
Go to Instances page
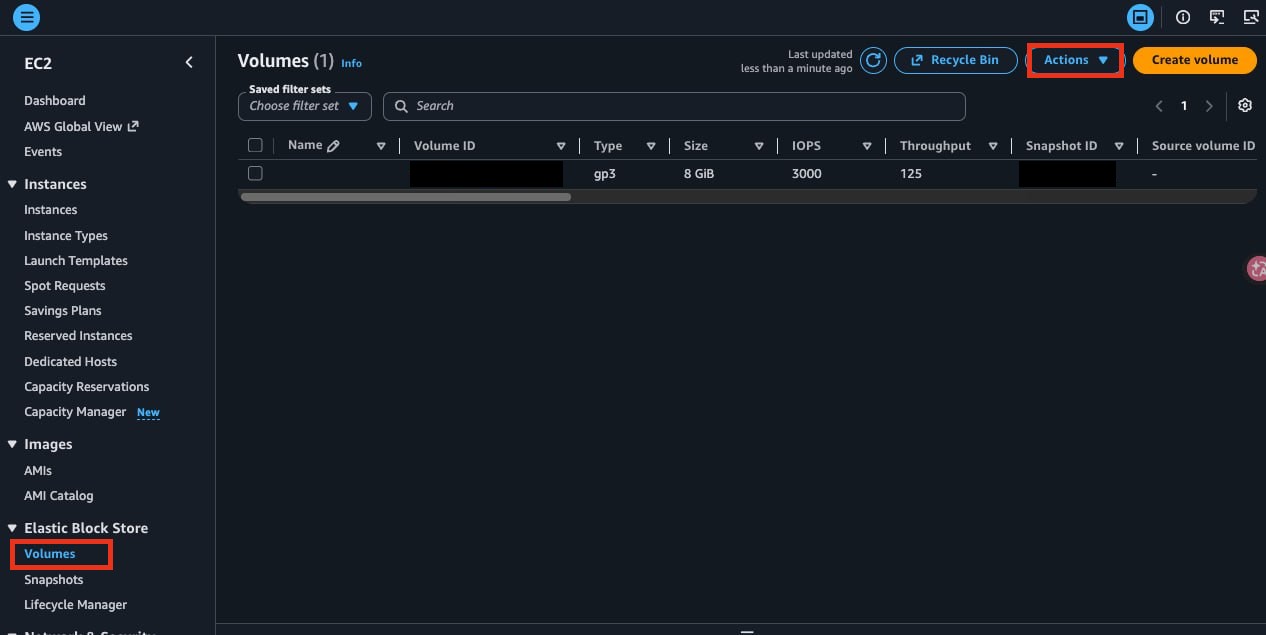coord(51,210)
